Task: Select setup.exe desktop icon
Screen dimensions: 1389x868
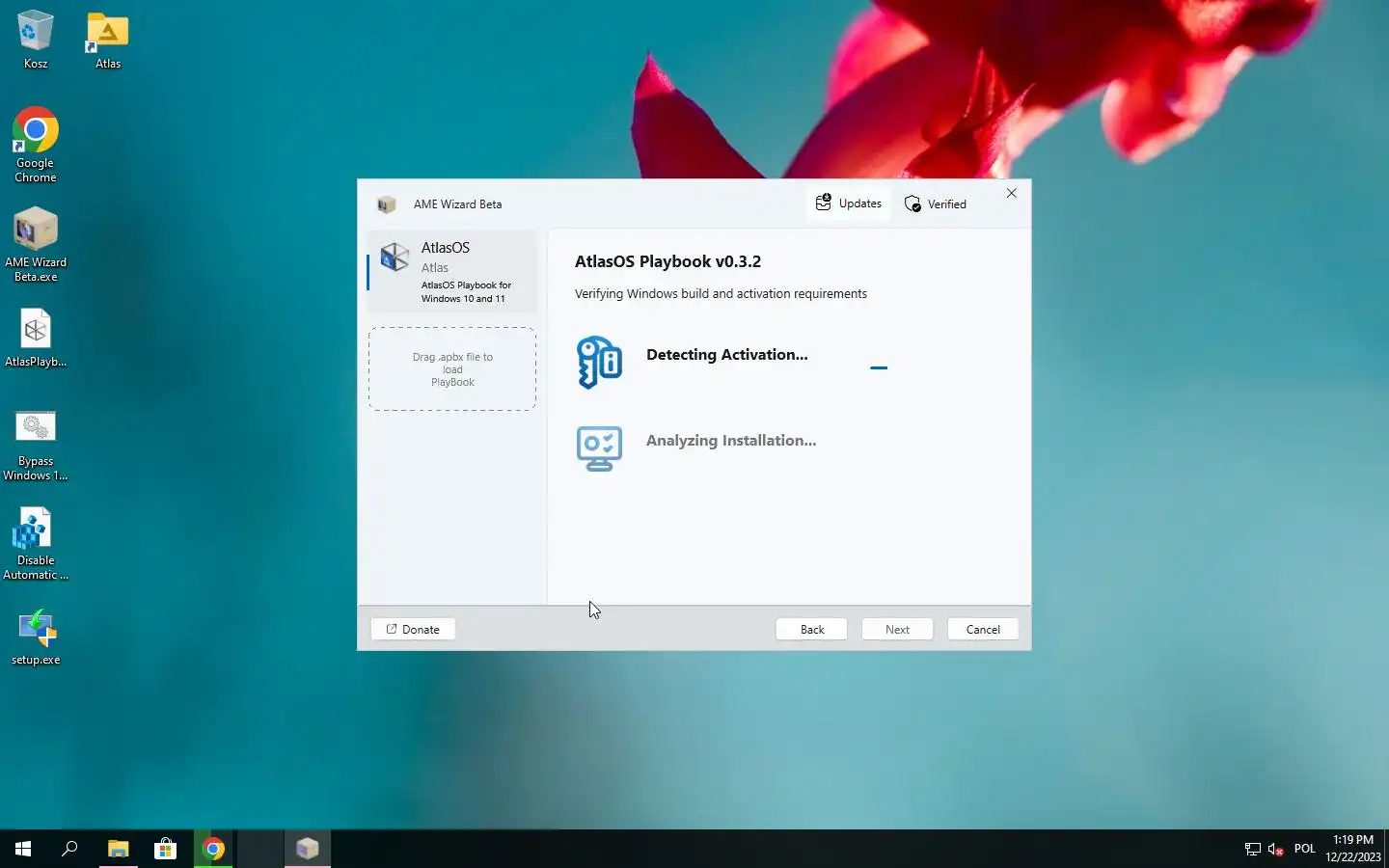Action: pyautogui.click(x=36, y=637)
